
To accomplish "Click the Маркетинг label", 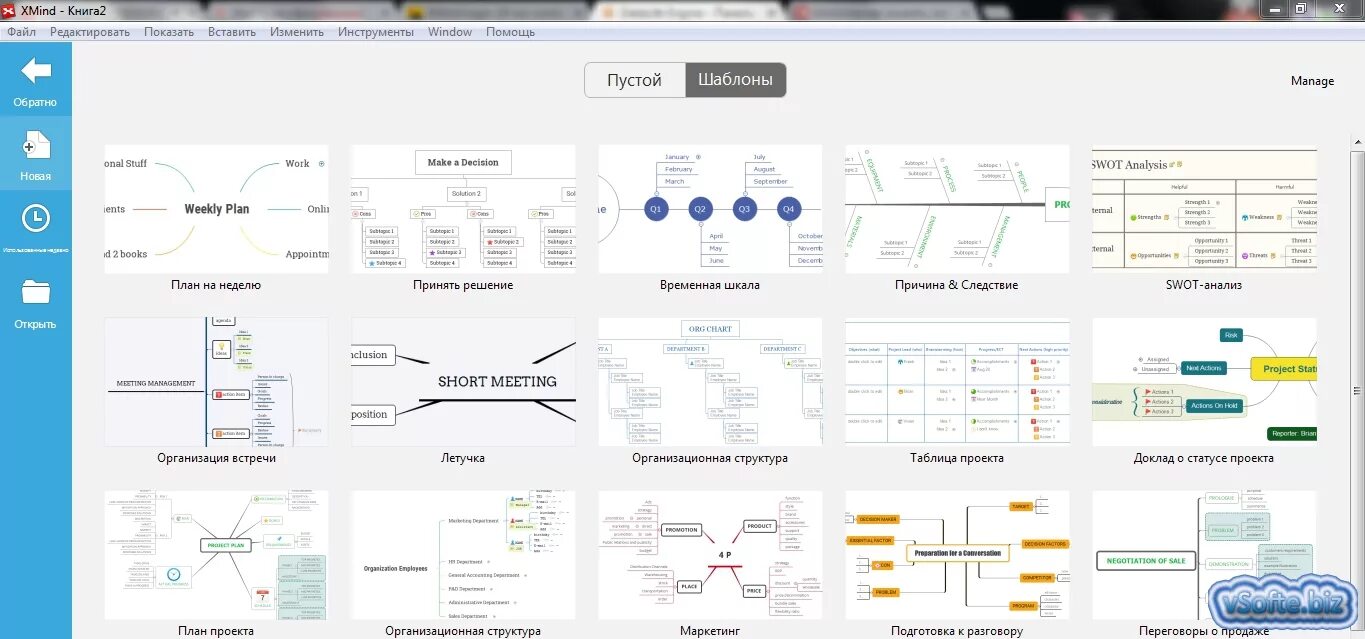I will pos(710,631).
